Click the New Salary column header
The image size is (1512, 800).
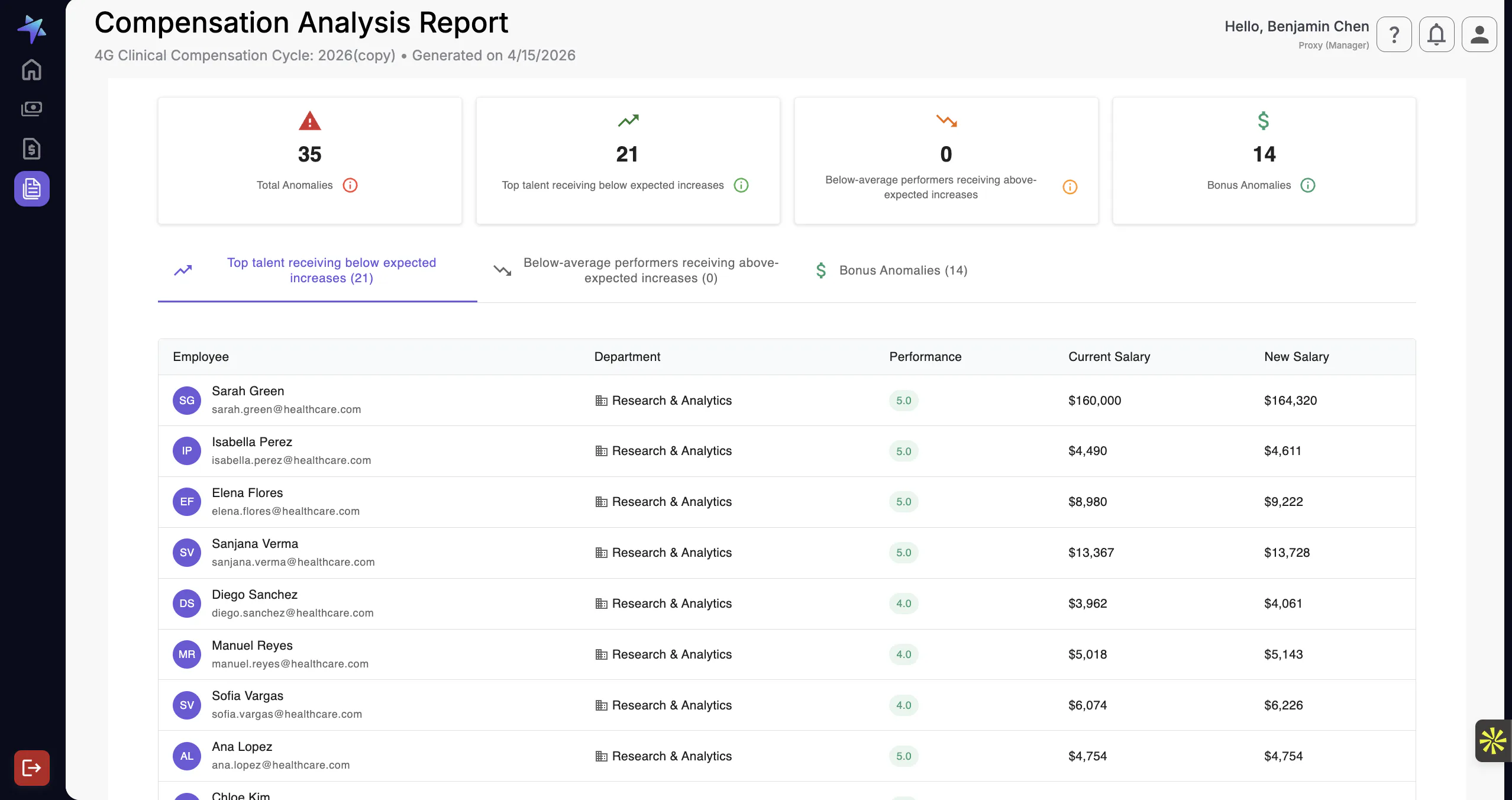click(1296, 357)
